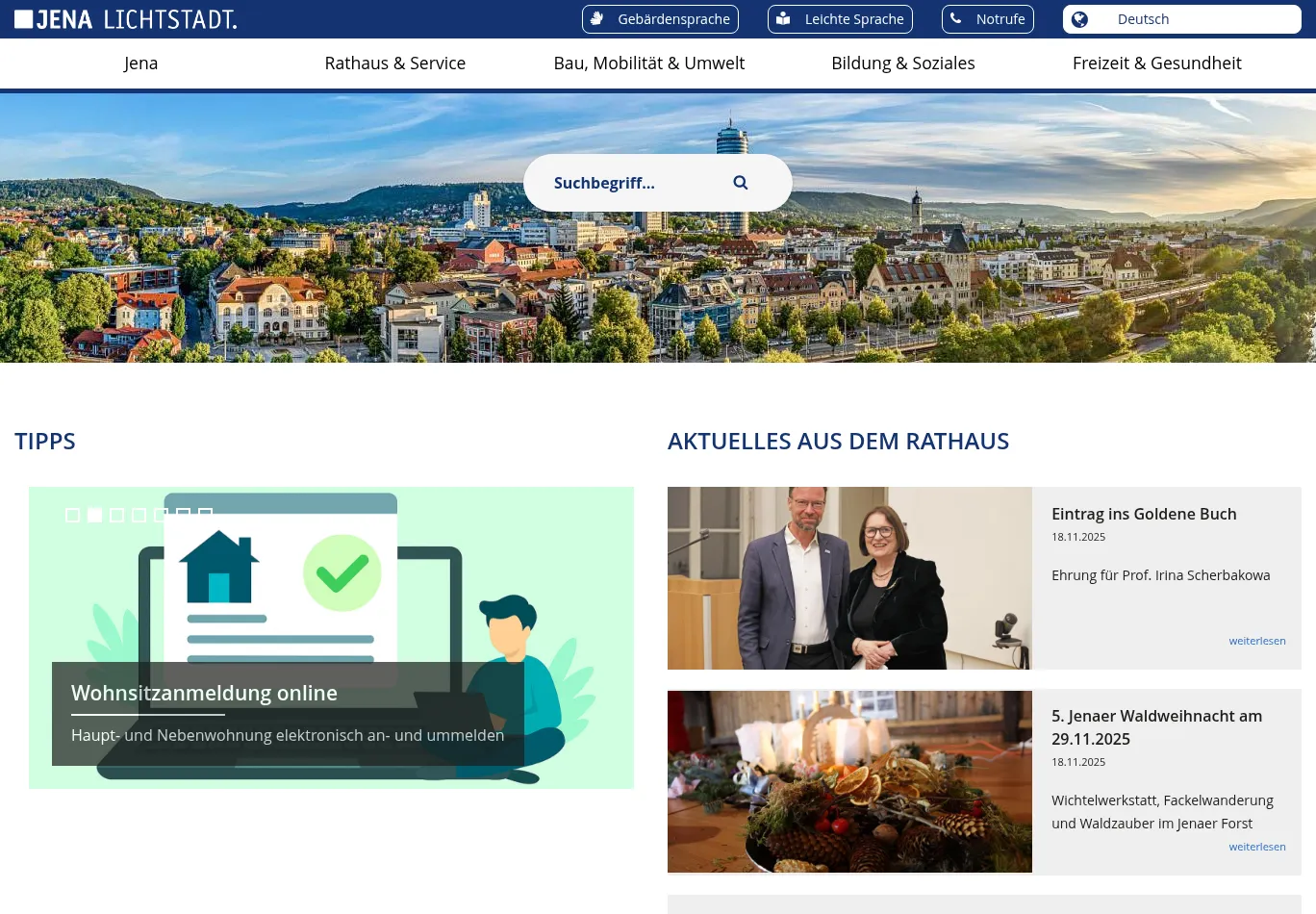Open the Deutsch language dropdown
This screenshot has width=1316, height=914.
1181,19
